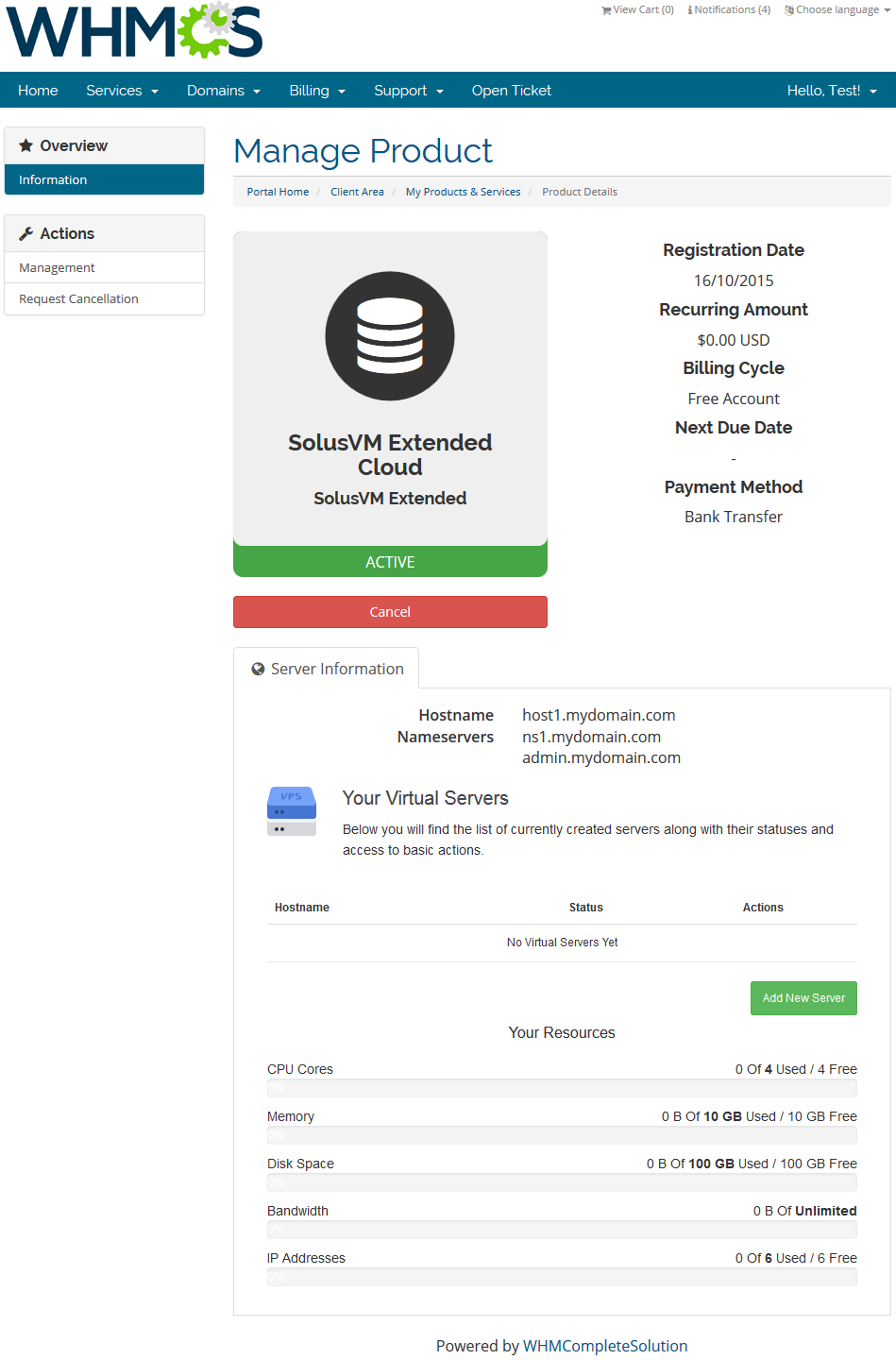The image size is (896, 1360).
Task: Click the Free Account billing cycle value
Action: pos(734,399)
